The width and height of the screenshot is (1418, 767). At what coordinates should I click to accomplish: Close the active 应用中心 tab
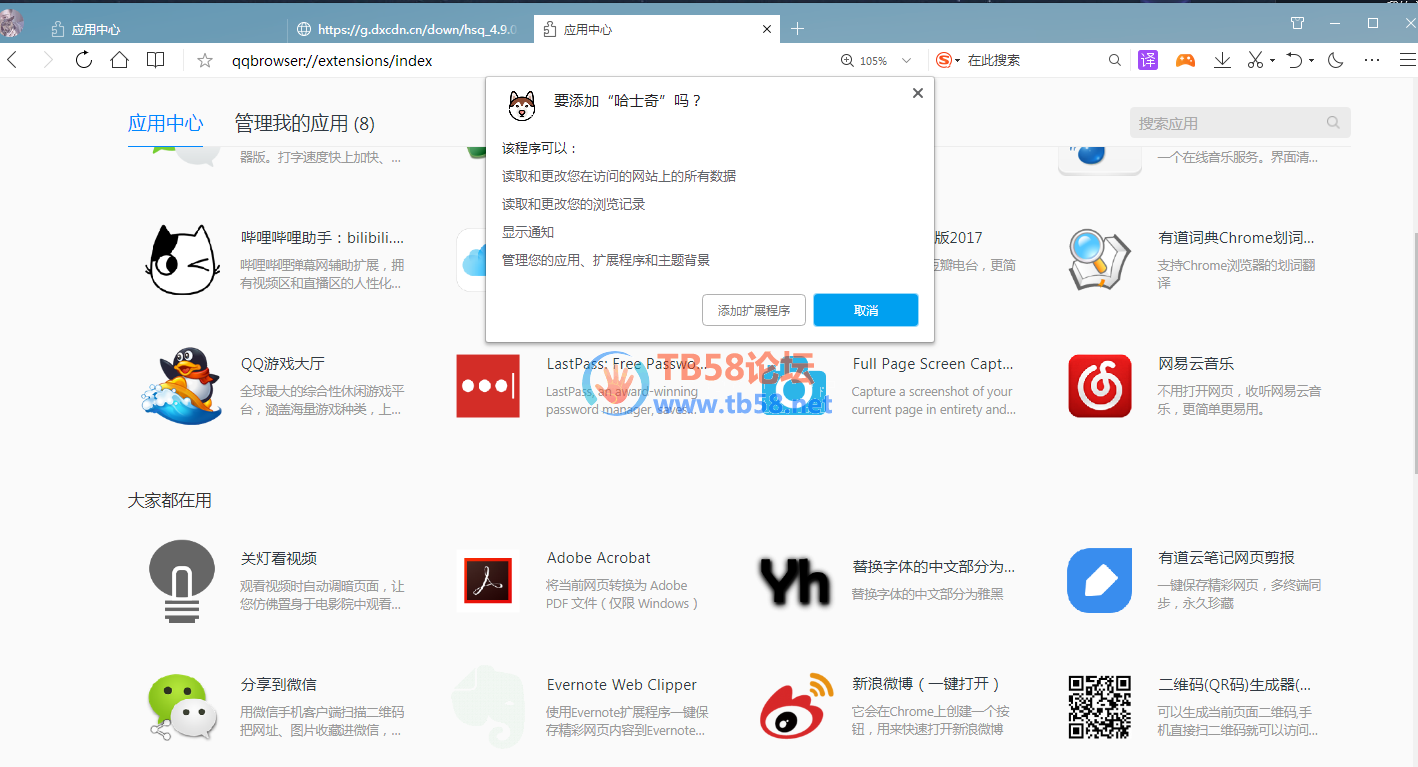[767, 29]
